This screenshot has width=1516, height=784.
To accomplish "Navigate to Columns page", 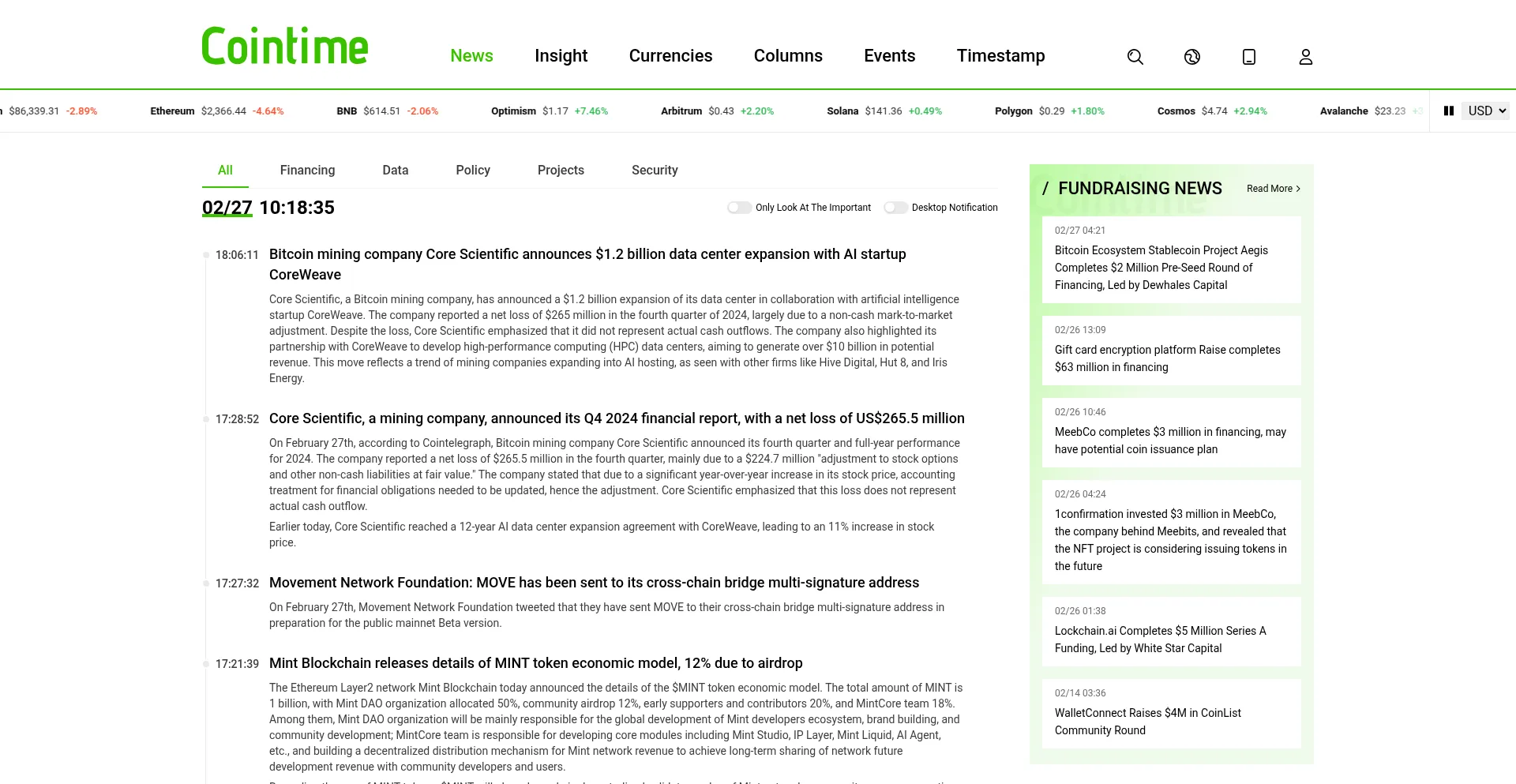I will click(788, 56).
